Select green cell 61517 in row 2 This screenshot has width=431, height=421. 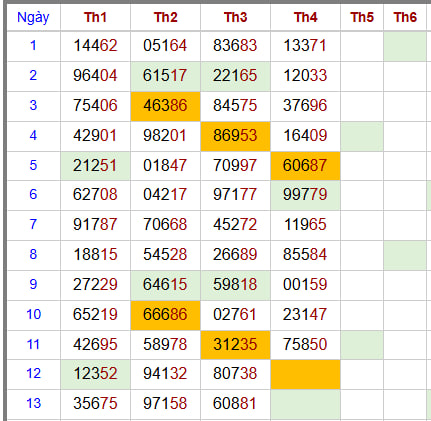165,76
